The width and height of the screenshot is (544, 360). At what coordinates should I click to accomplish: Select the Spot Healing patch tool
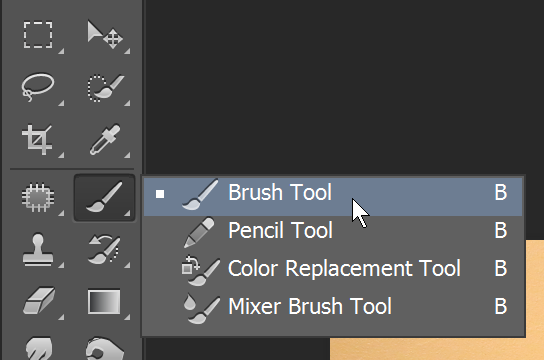38,198
